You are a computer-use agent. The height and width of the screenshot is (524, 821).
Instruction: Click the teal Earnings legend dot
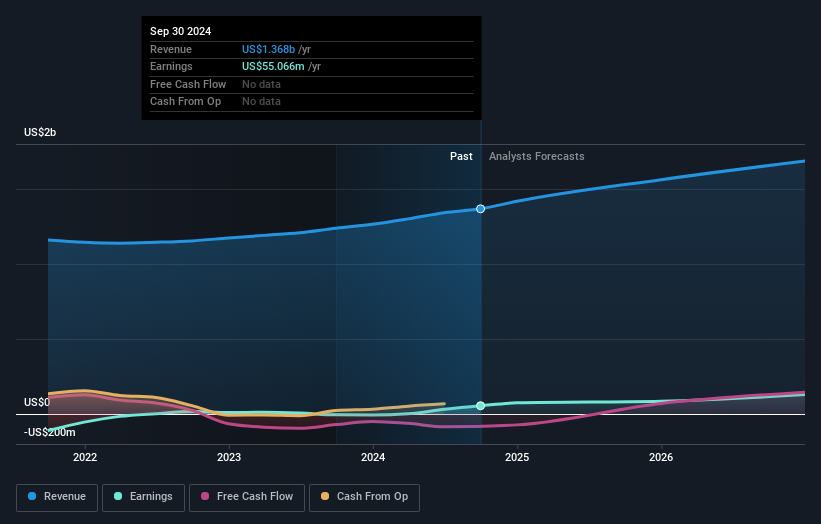click(118, 496)
